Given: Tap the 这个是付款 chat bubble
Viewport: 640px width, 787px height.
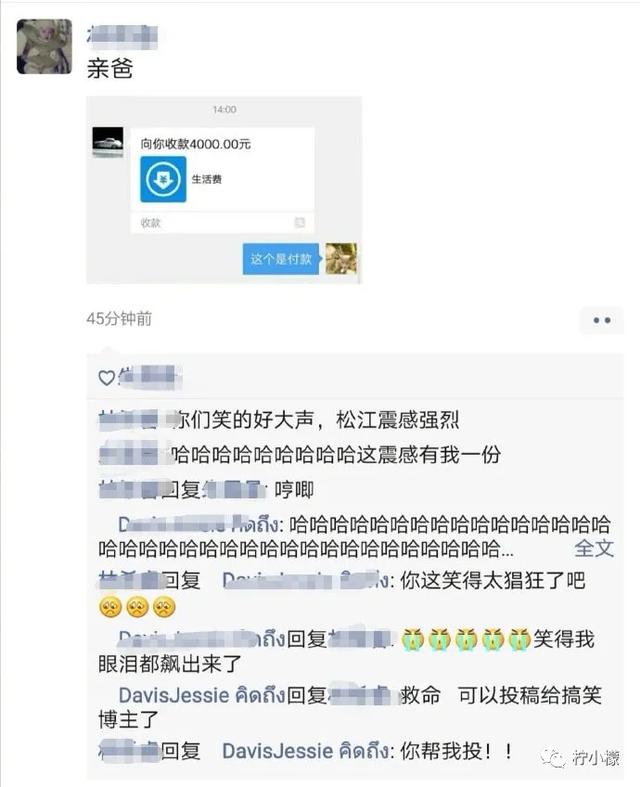Looking at the screenshot, I should click(281, 259).
